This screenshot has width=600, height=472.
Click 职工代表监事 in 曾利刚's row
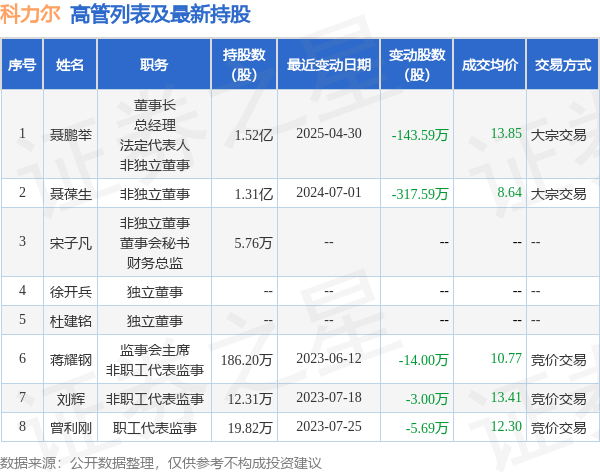click(x=155, y=428)
